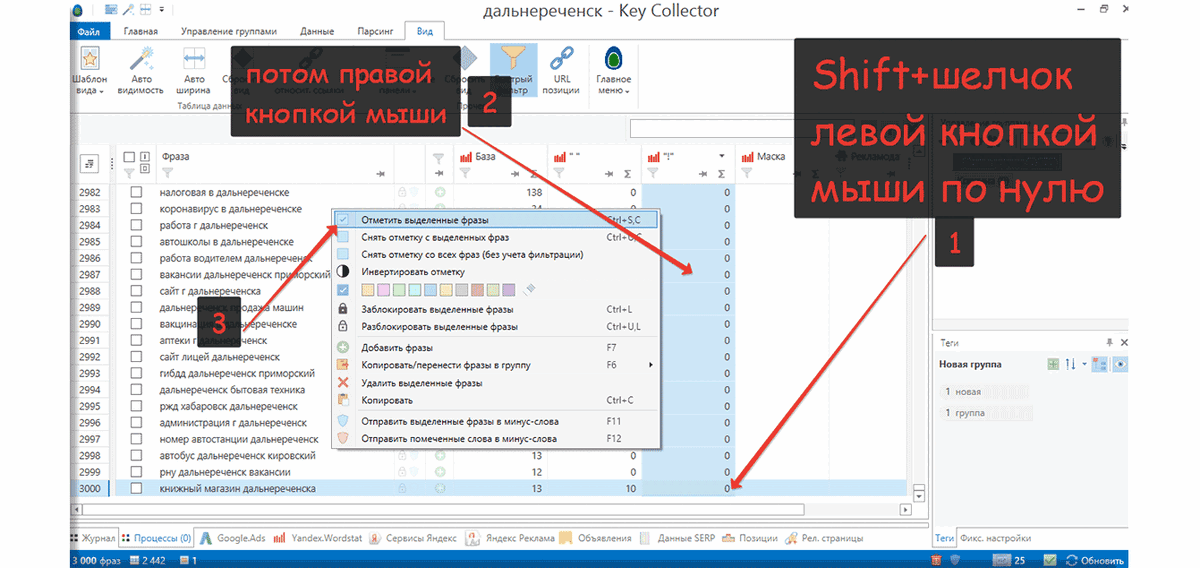This screenshot has width=1200, height=568.
Task: Click the black-white invert mark icon
Action: click(x=342, y=271)
